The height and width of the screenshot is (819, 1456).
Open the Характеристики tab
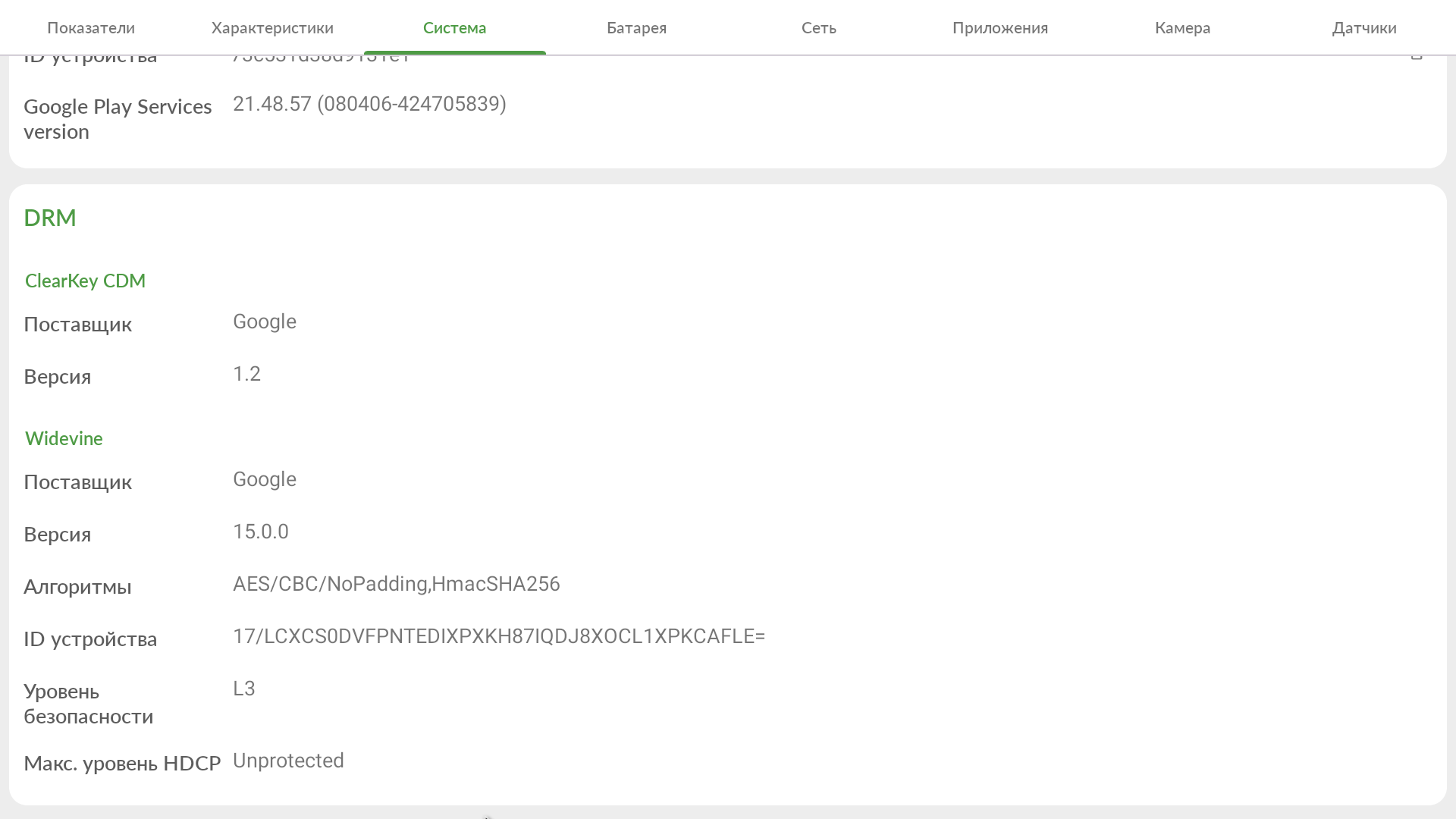pyautogui.click(x=272, y=28)
